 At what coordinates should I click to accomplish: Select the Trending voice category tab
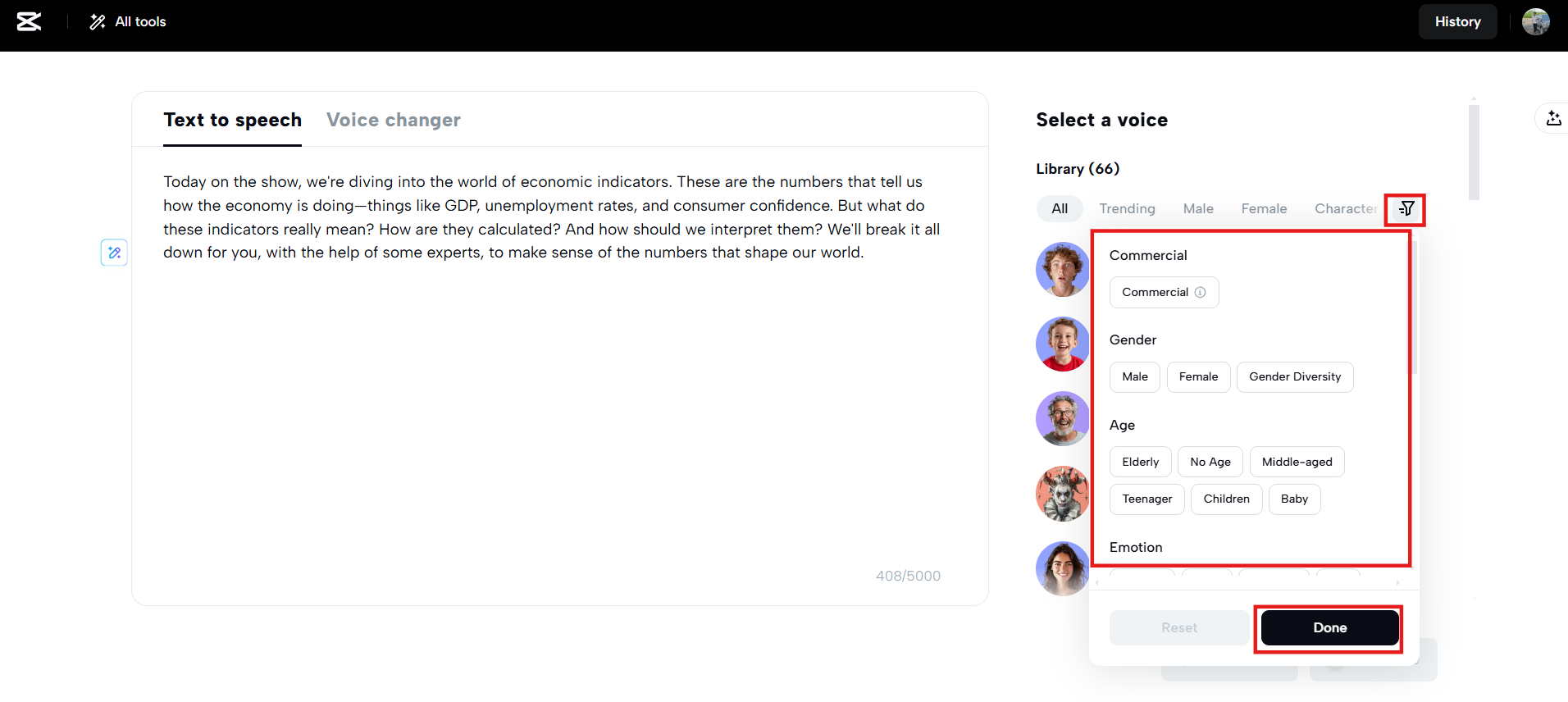pyautogui.click(x=1127, y=209)
